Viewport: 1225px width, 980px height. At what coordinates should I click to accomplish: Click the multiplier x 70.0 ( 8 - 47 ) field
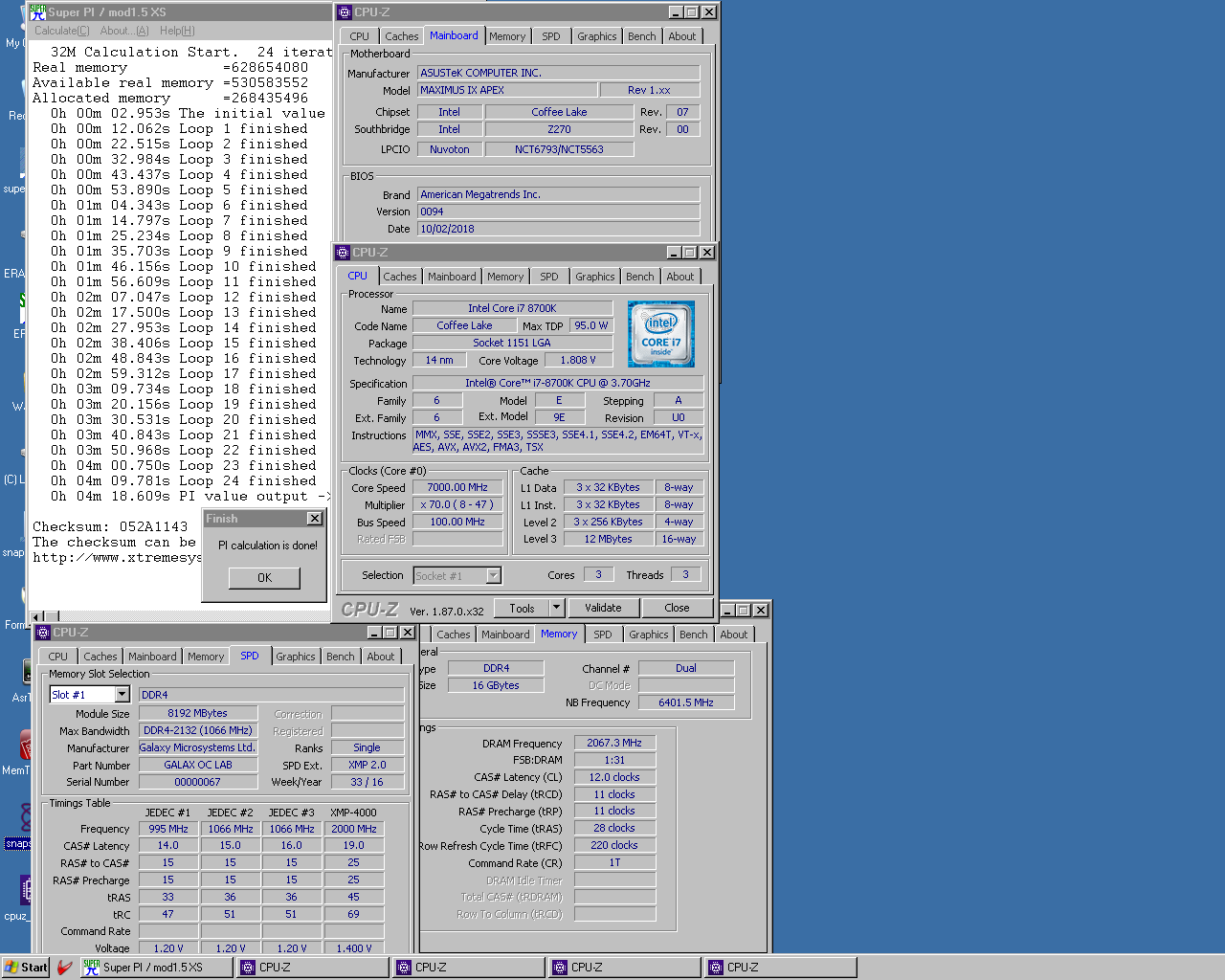457,504
